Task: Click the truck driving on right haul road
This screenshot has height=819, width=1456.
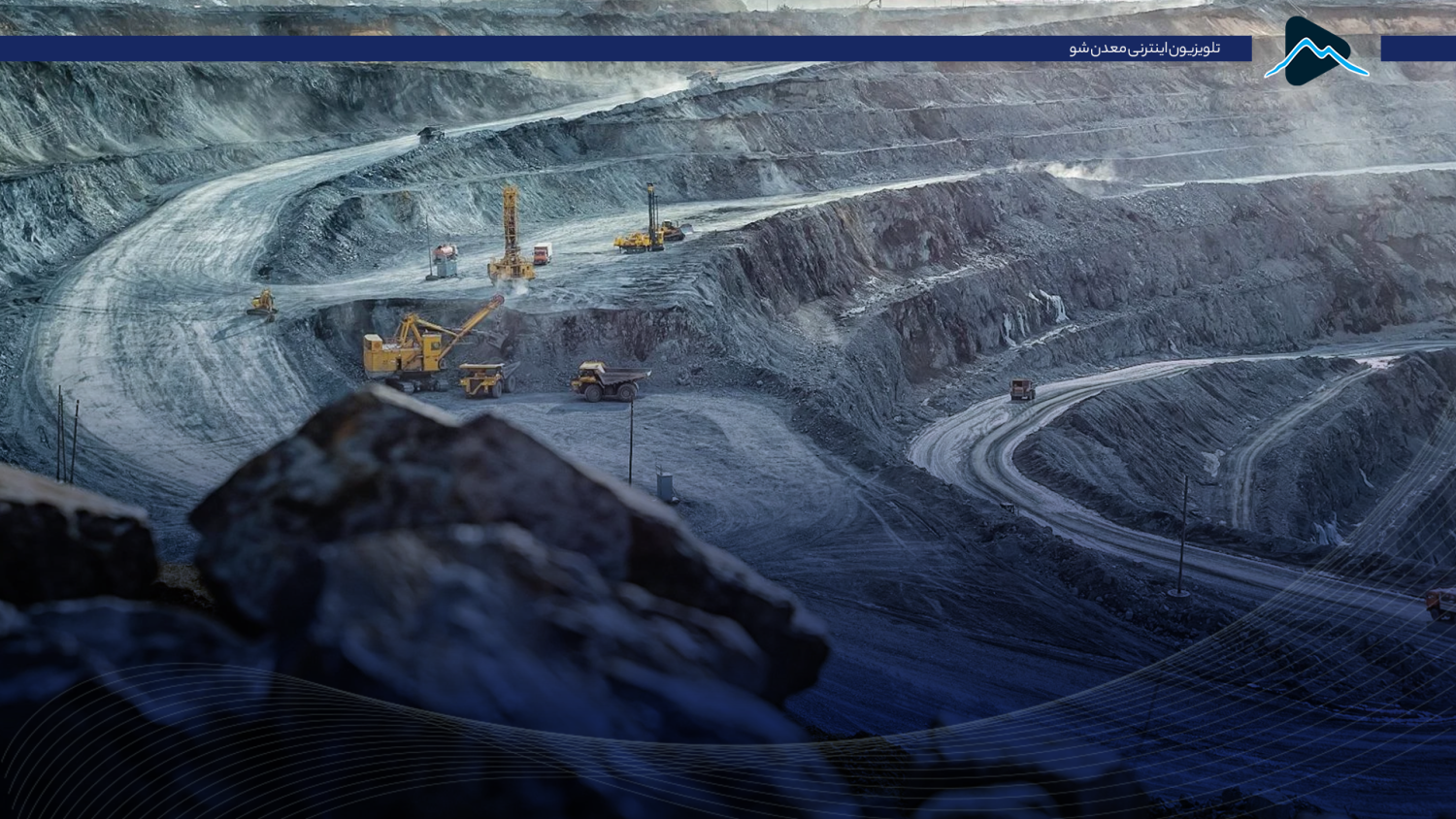Action: coord(1022,390)
